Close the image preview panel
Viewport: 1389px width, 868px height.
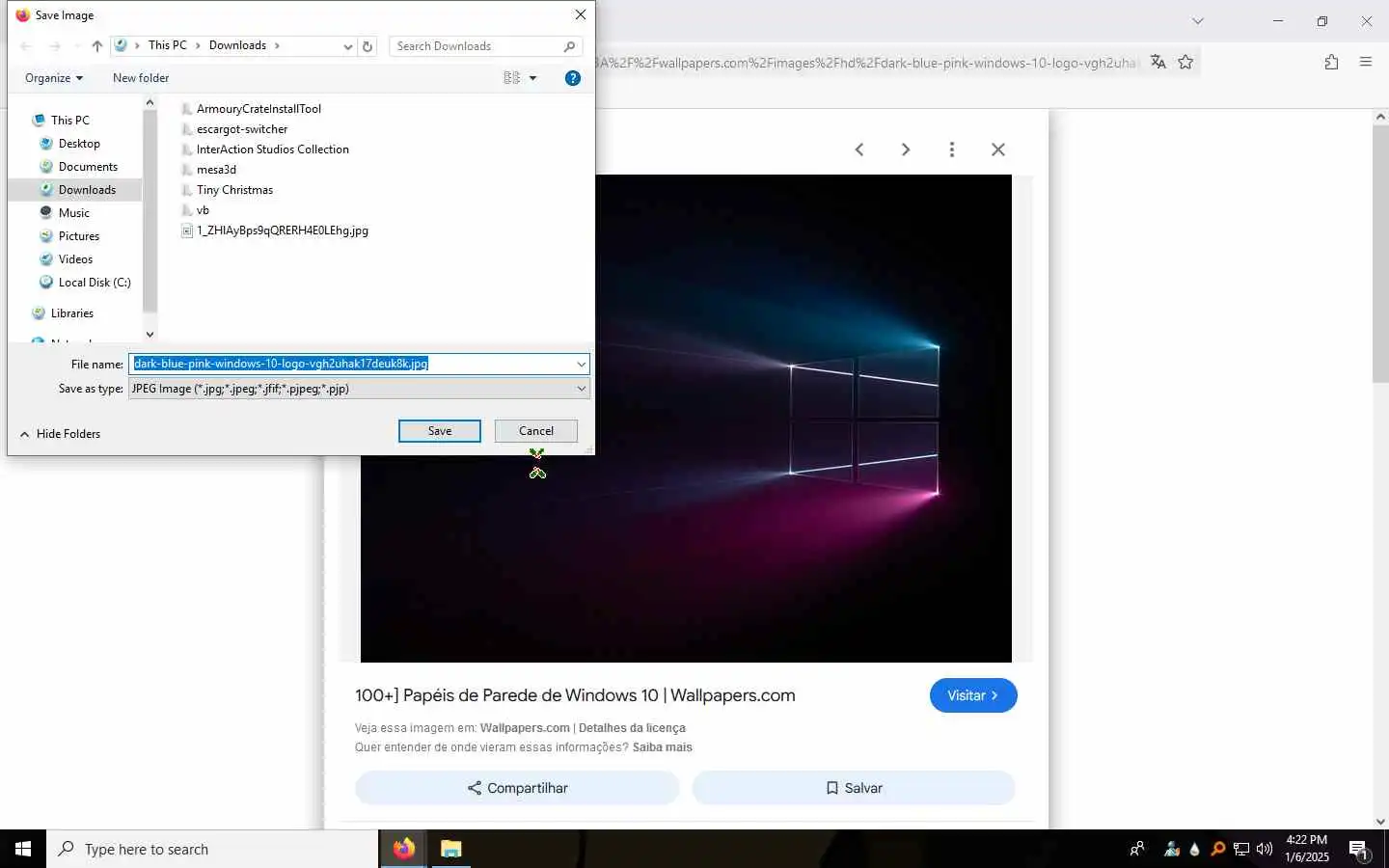coord(998,149)
